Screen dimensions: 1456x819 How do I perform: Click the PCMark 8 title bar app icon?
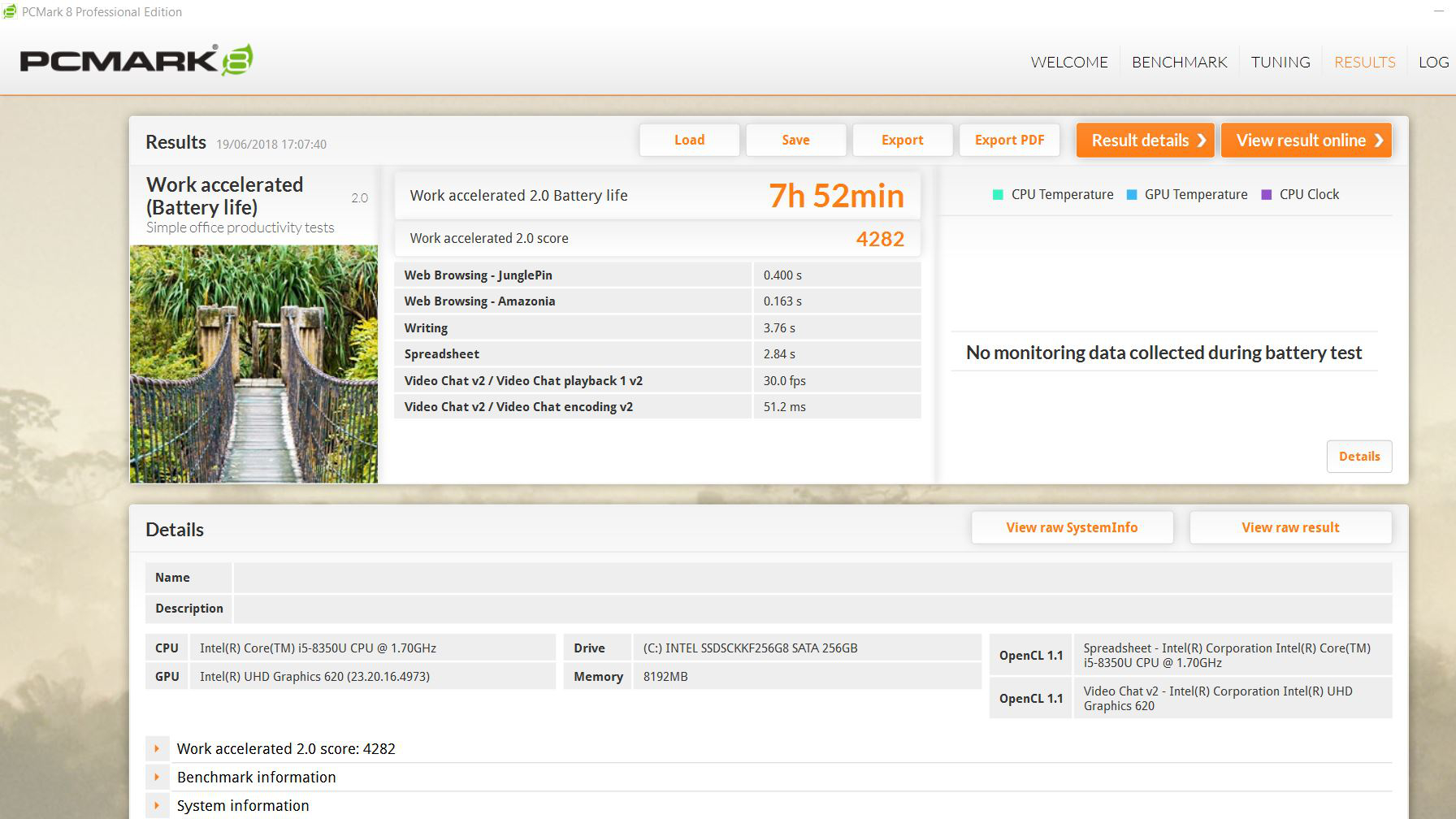pyautogui.click(x=9, y=11)
